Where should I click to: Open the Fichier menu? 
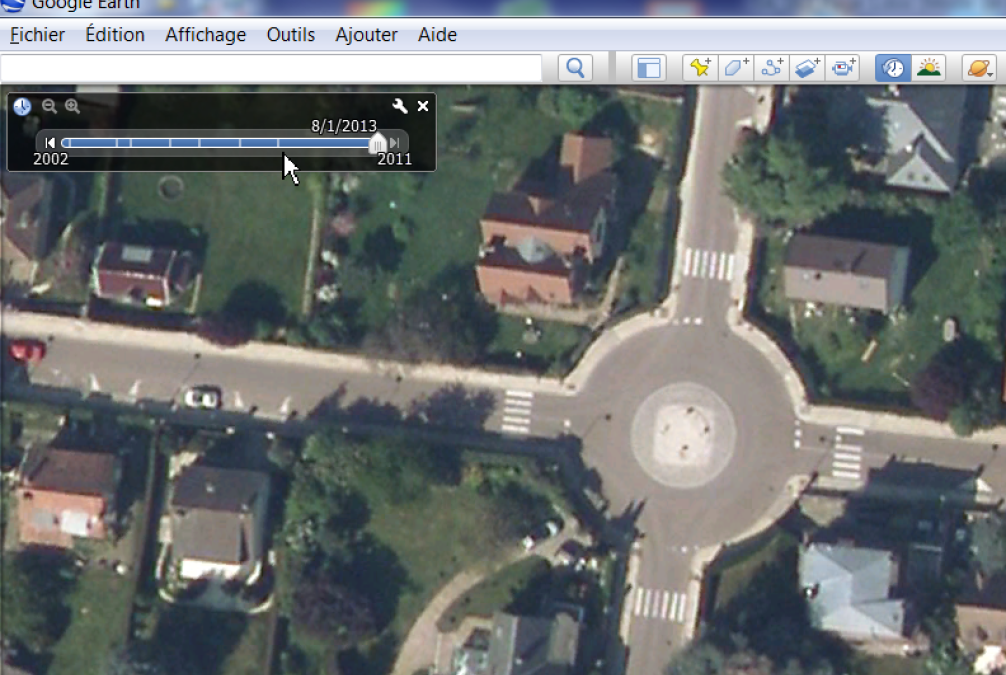[37, 35]
